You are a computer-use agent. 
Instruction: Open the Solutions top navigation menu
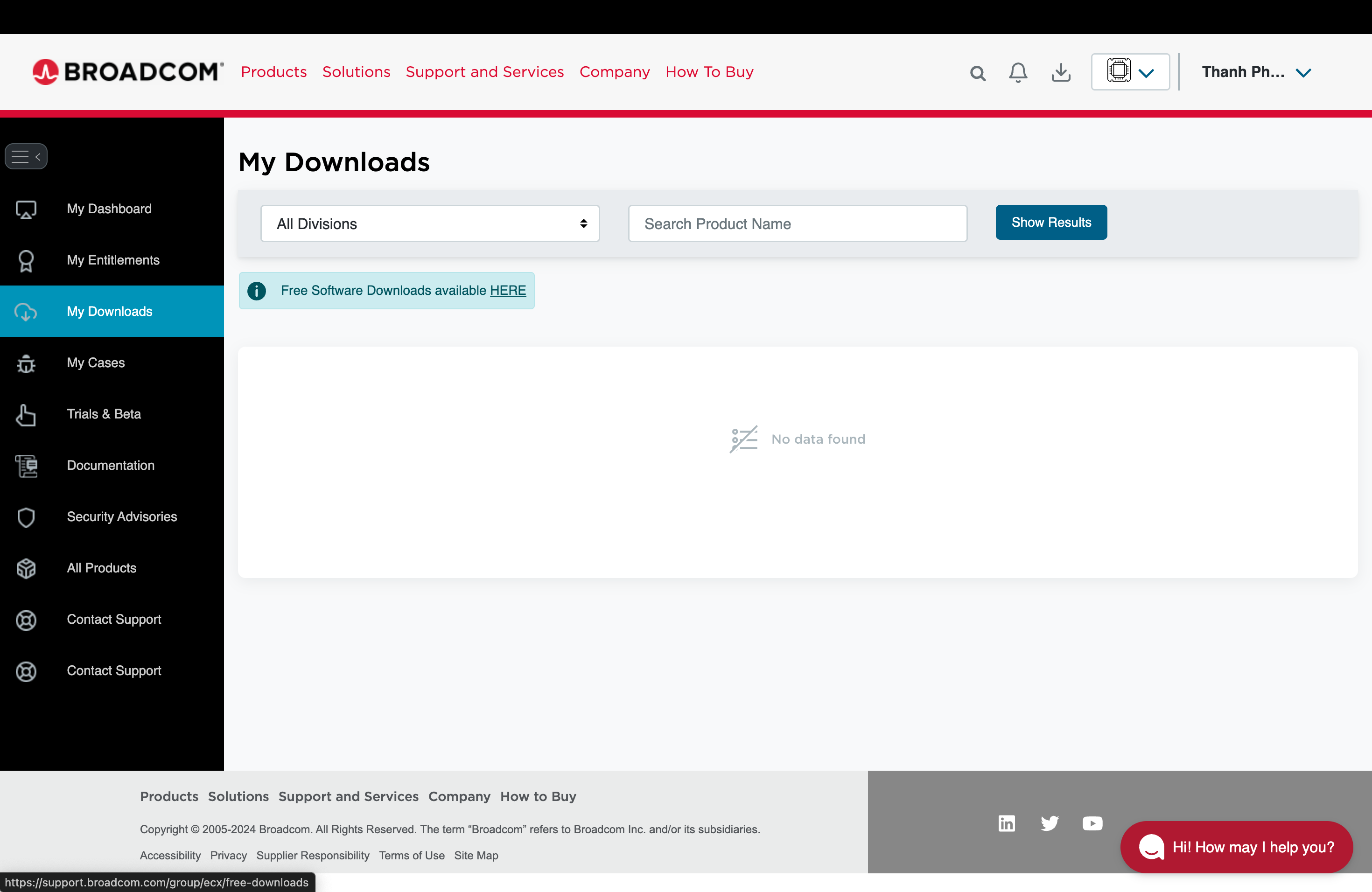[x=356, y=71]
